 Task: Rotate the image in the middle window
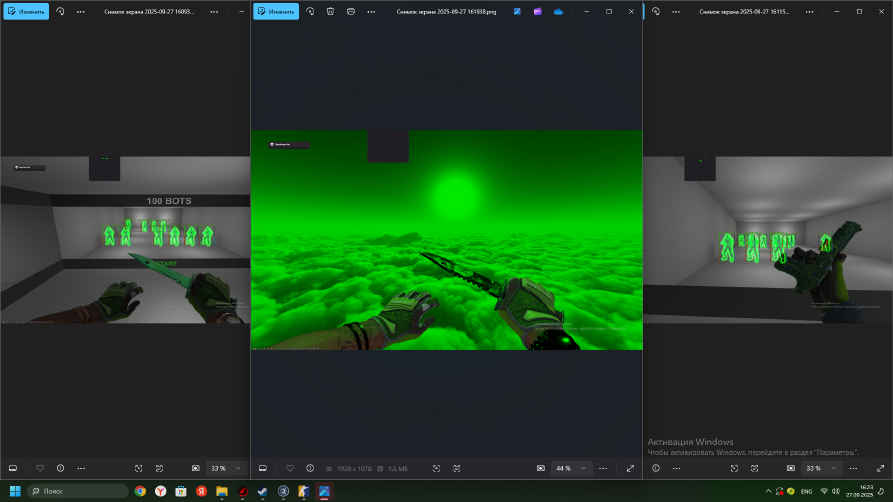coord(310,11)
